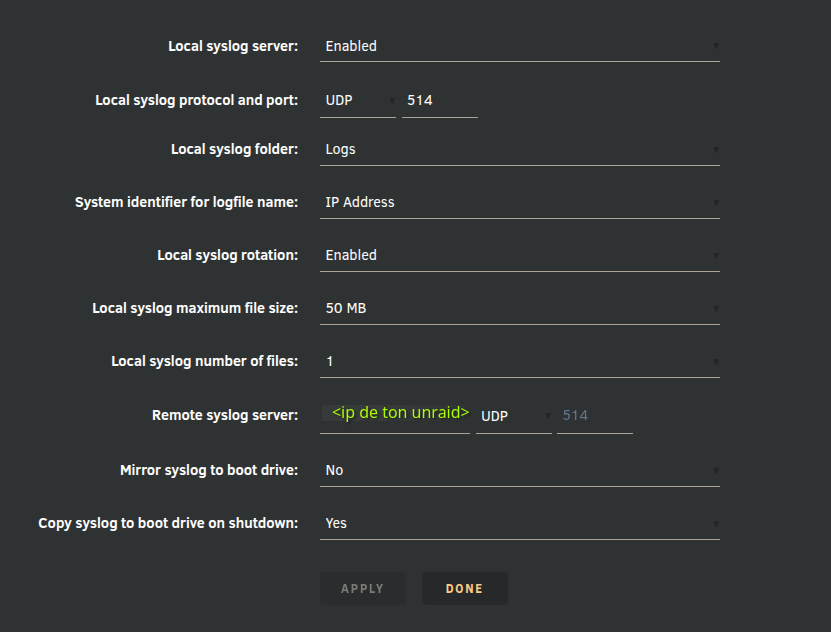The image size is (831, 632).
Task: Click the Apply button
Action: (363, 589)
